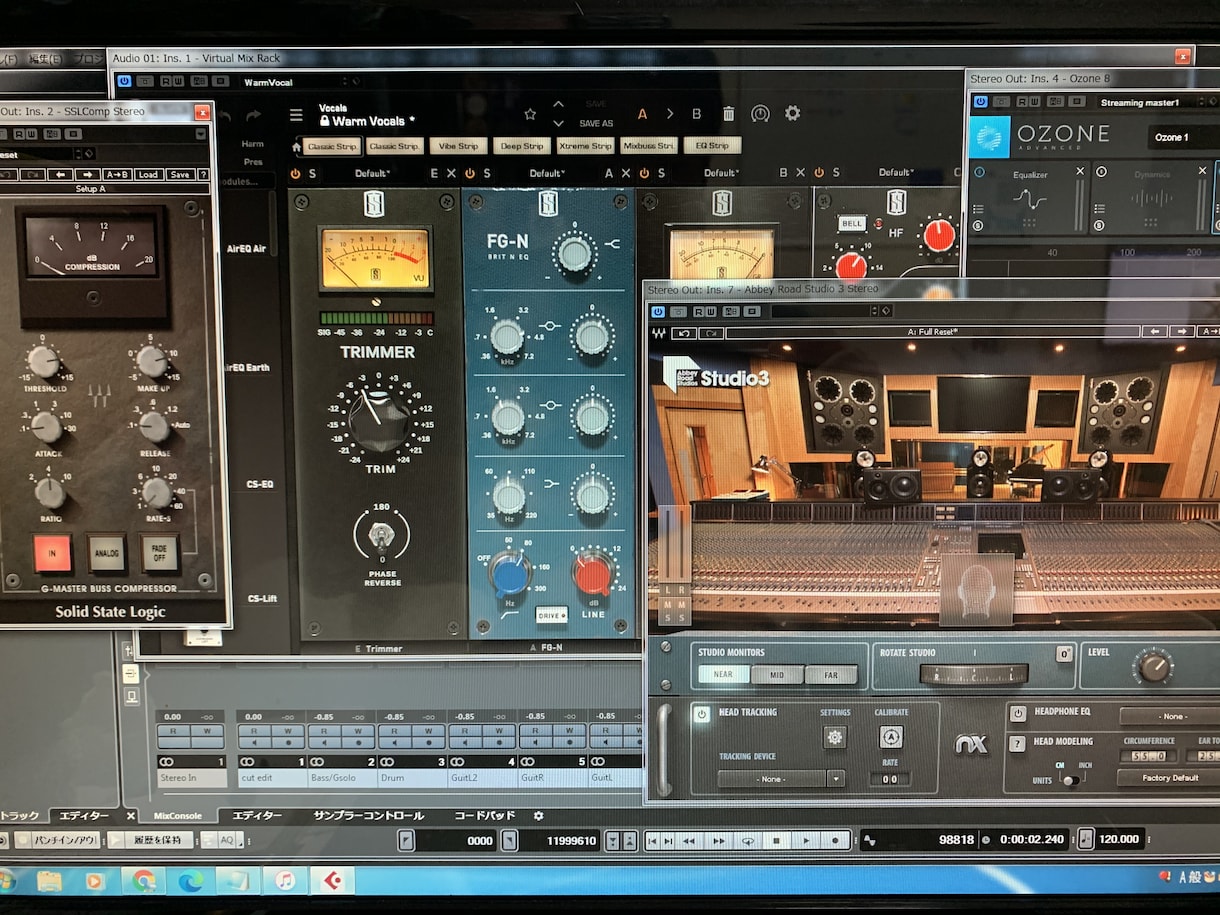Delete the Virtual Mix Rack preset using the trash icon
Viewport: 1220px width, 915px height.
(728, 114)
